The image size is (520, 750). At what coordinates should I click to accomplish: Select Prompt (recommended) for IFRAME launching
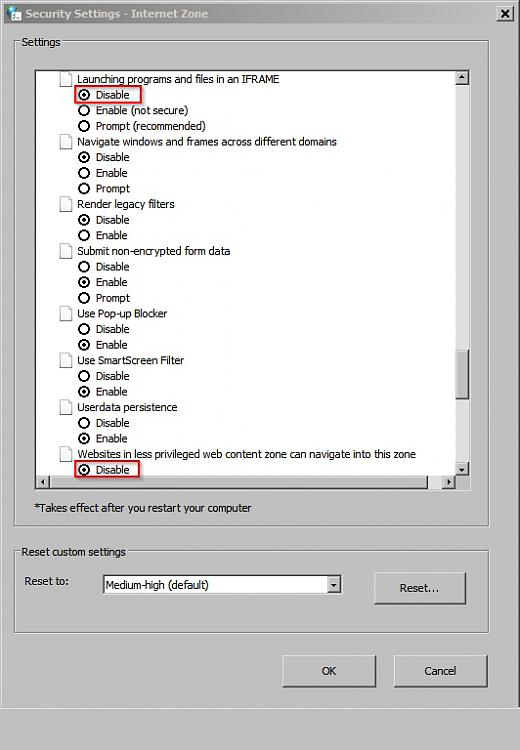[84, 126]
